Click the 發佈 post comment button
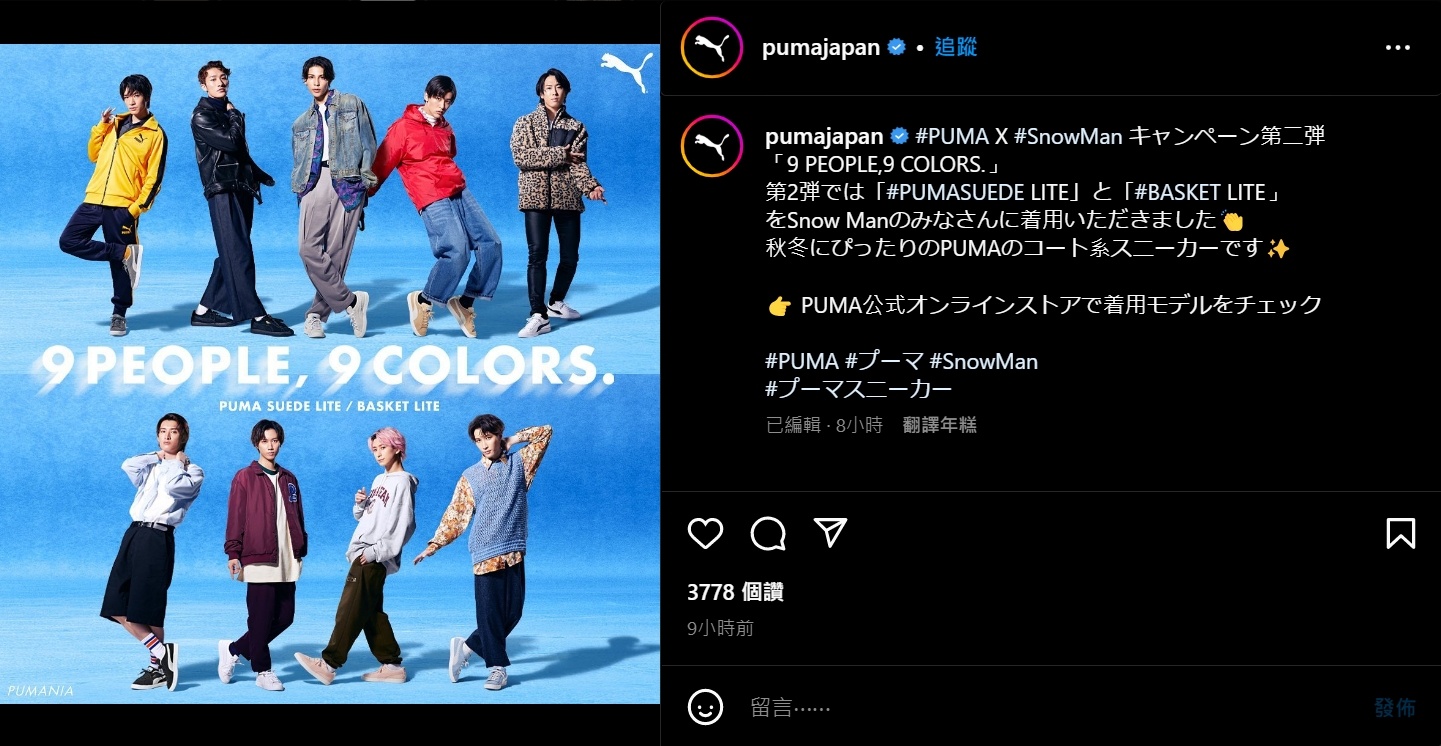 (1395, 708)
